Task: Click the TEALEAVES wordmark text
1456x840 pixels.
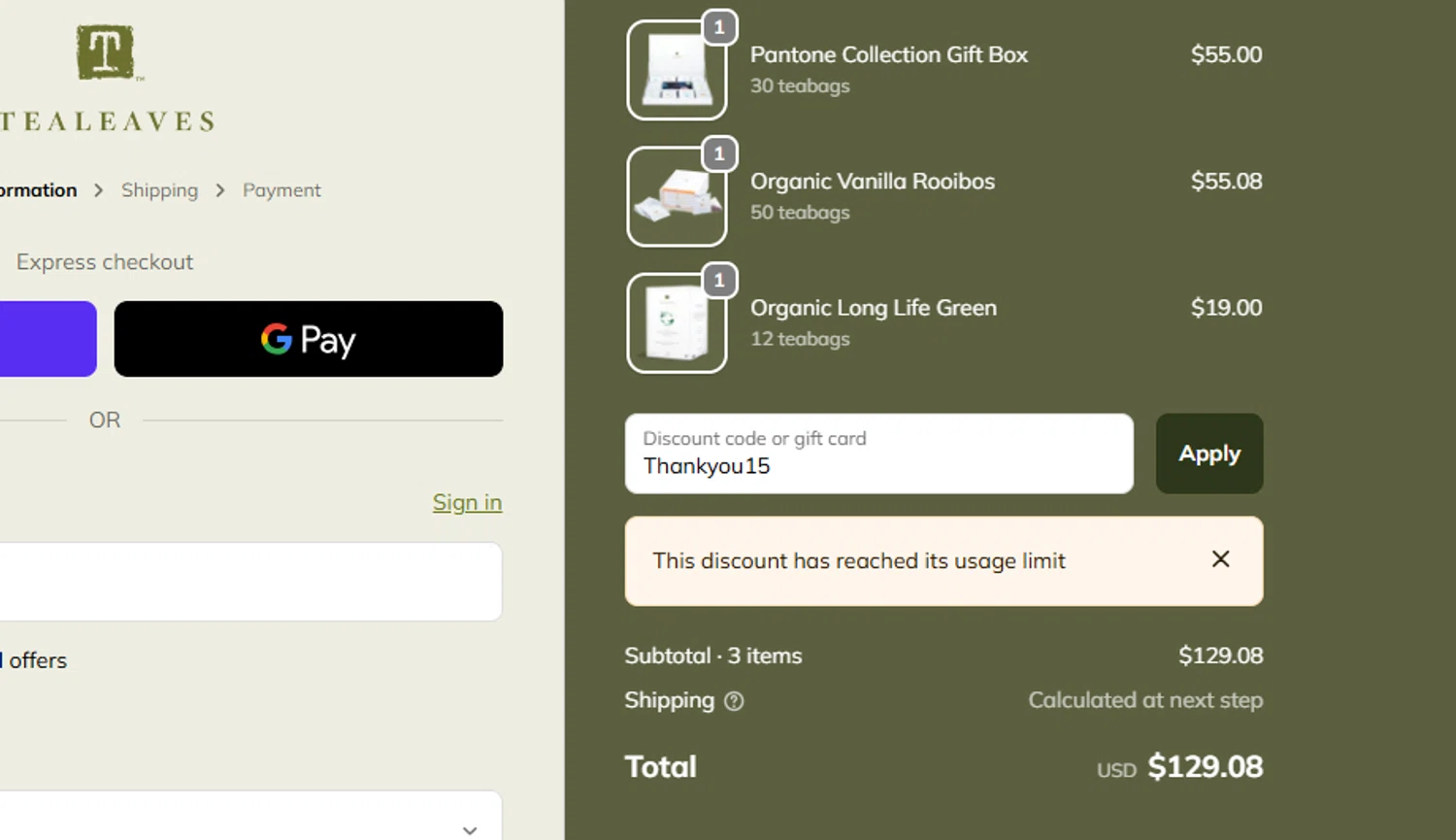Action: 107,121
